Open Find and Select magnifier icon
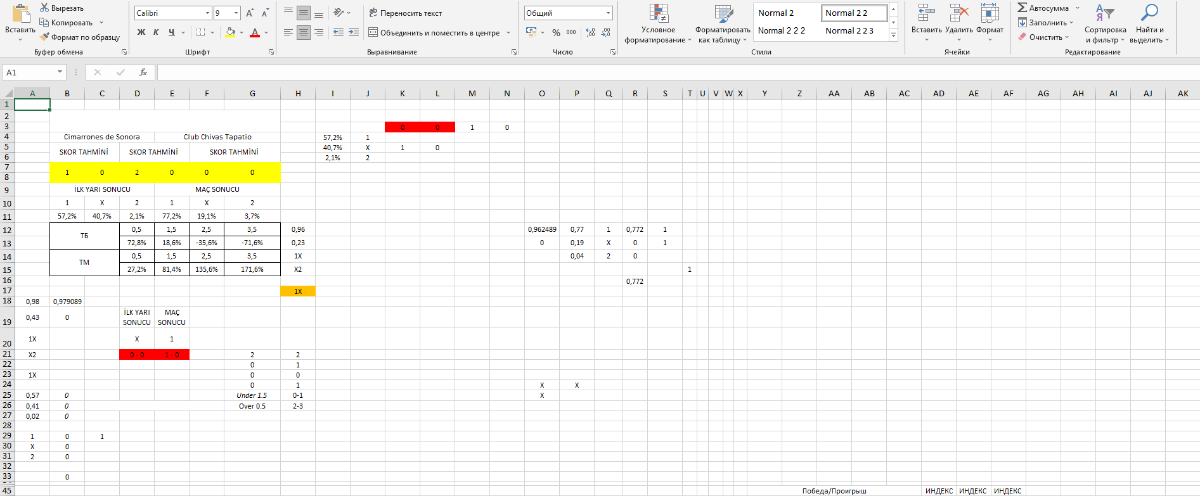Viewport: 1200px width, 496px height. click(x=1150, y=13)
